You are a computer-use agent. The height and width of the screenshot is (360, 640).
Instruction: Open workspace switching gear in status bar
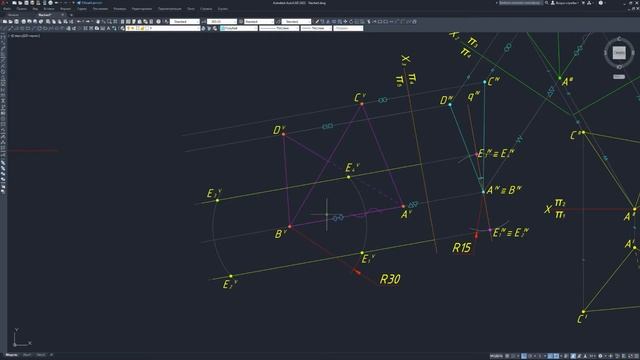[601, 356]
